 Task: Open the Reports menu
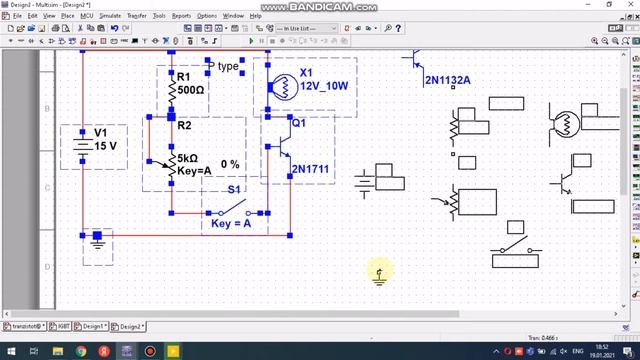(181, 16)
